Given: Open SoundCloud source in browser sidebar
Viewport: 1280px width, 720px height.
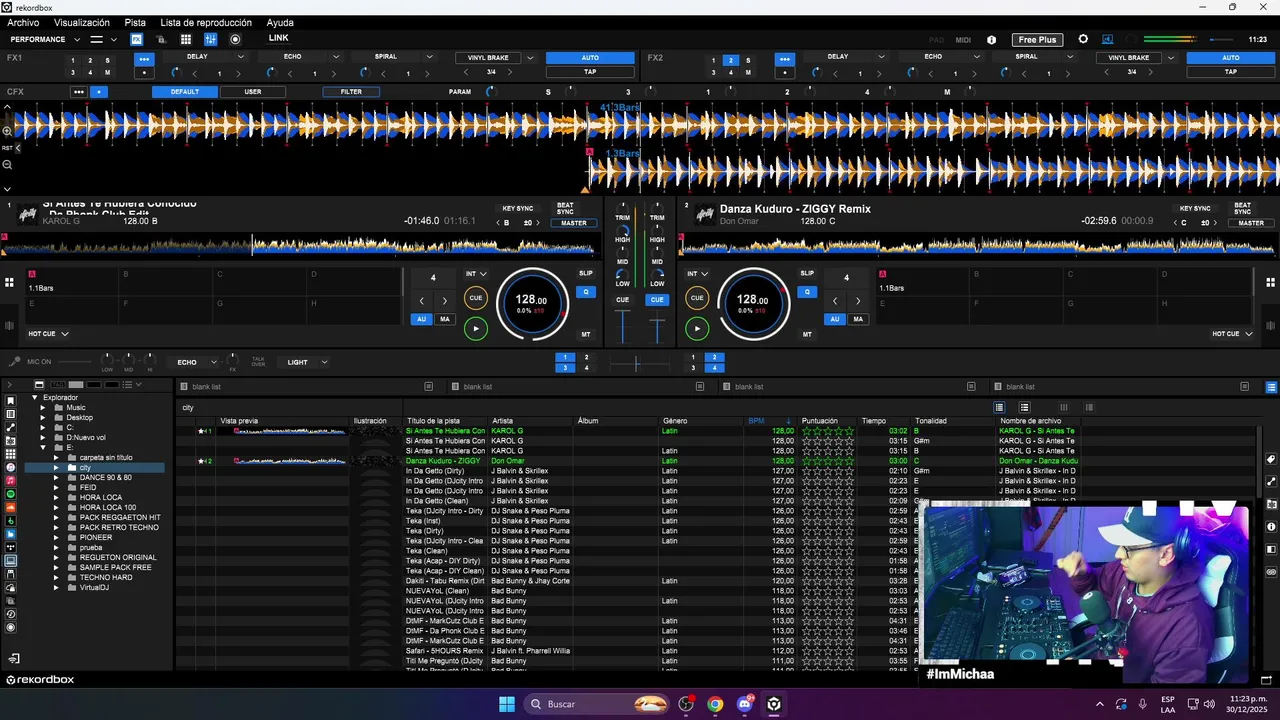Looking at the screenshot, I should coord(11,508).
